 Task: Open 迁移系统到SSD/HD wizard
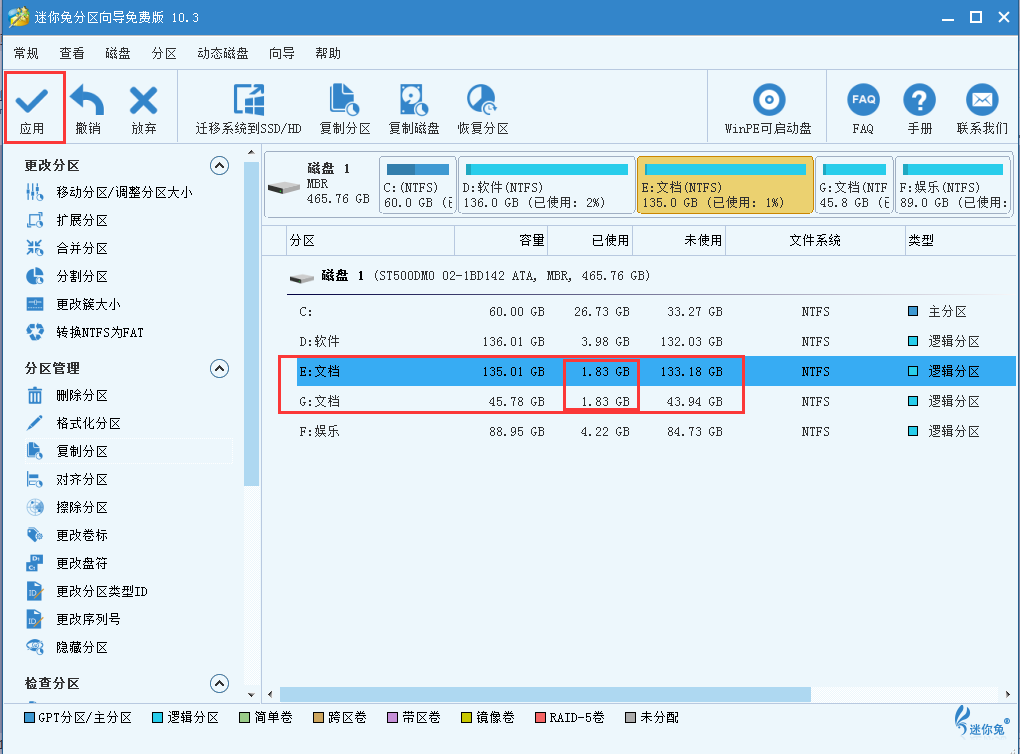[248, 109]
